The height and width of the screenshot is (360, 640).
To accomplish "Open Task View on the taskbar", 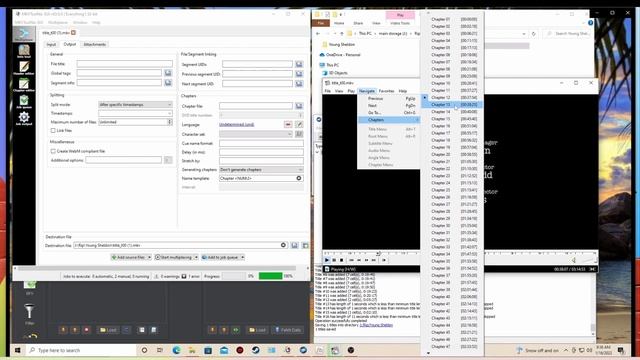I will (x=160, y=350).
